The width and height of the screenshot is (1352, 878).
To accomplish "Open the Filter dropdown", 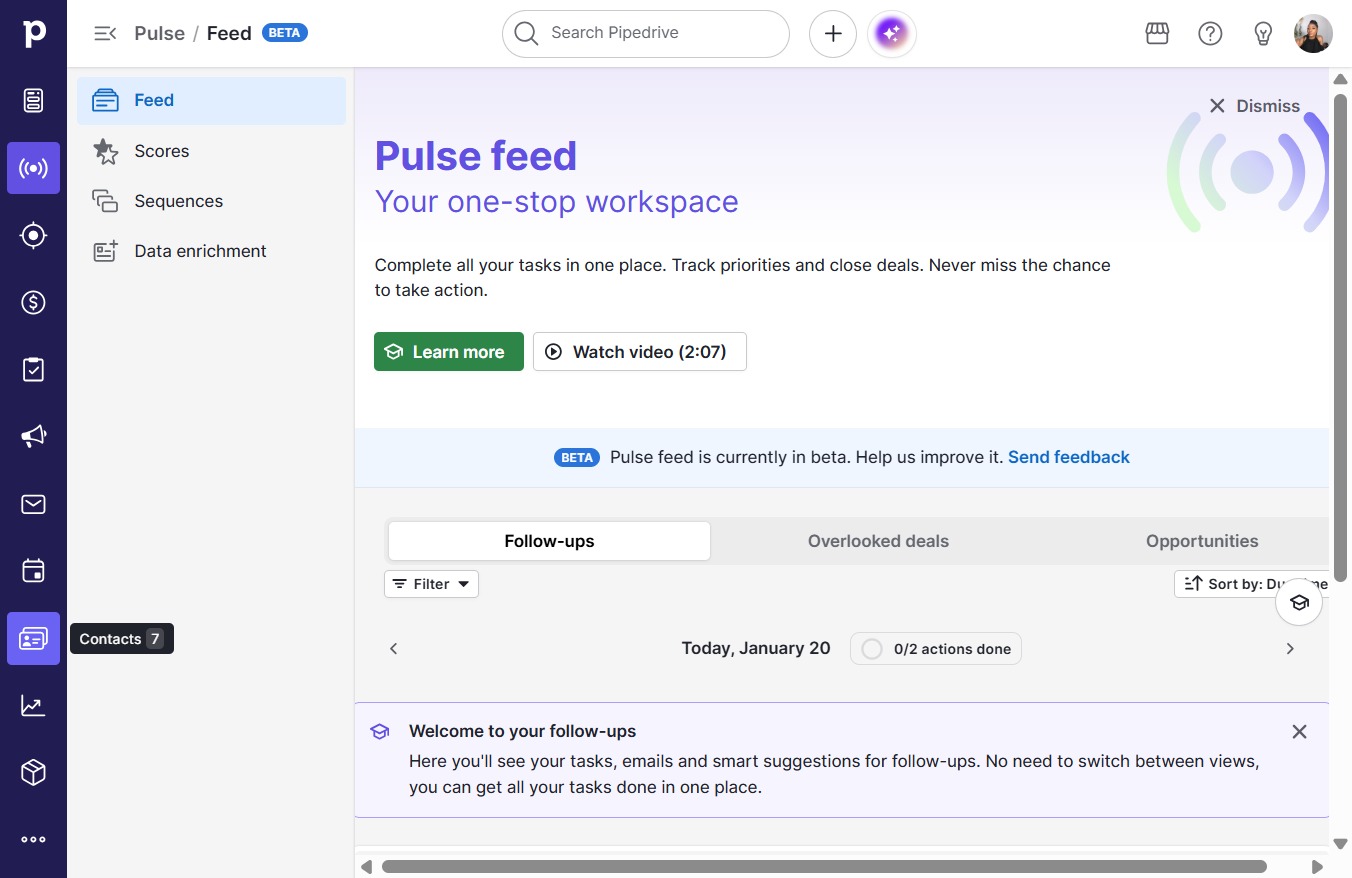I will click(x=431, y=584).
